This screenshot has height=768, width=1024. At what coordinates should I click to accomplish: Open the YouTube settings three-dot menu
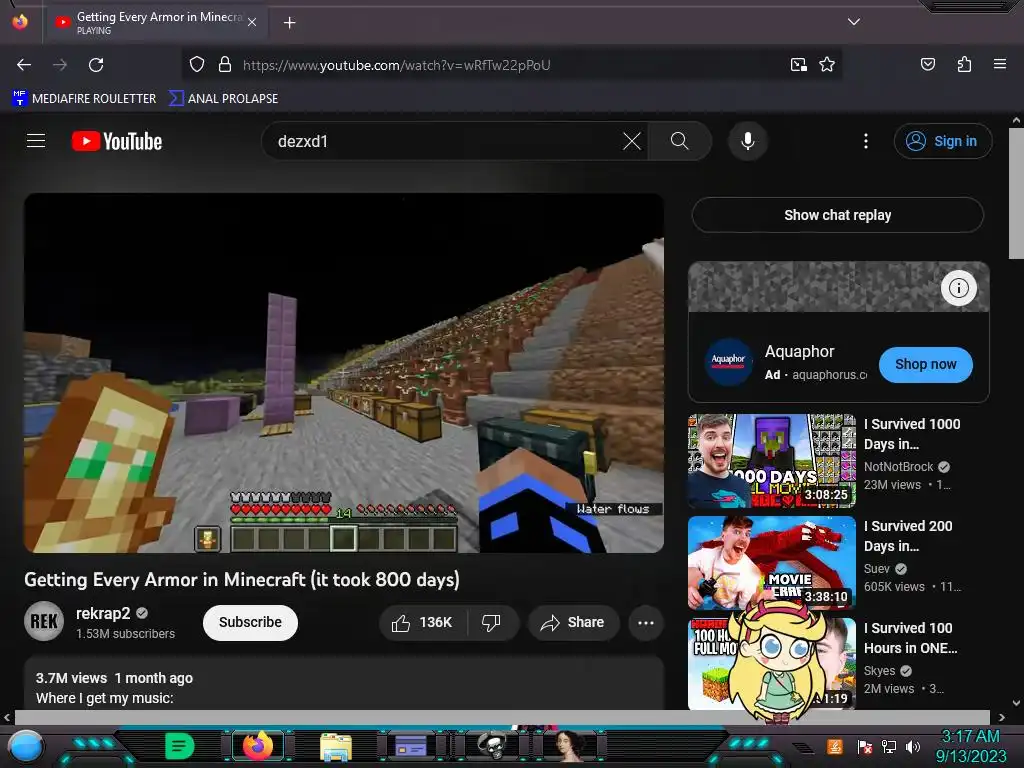coord(866,141)
